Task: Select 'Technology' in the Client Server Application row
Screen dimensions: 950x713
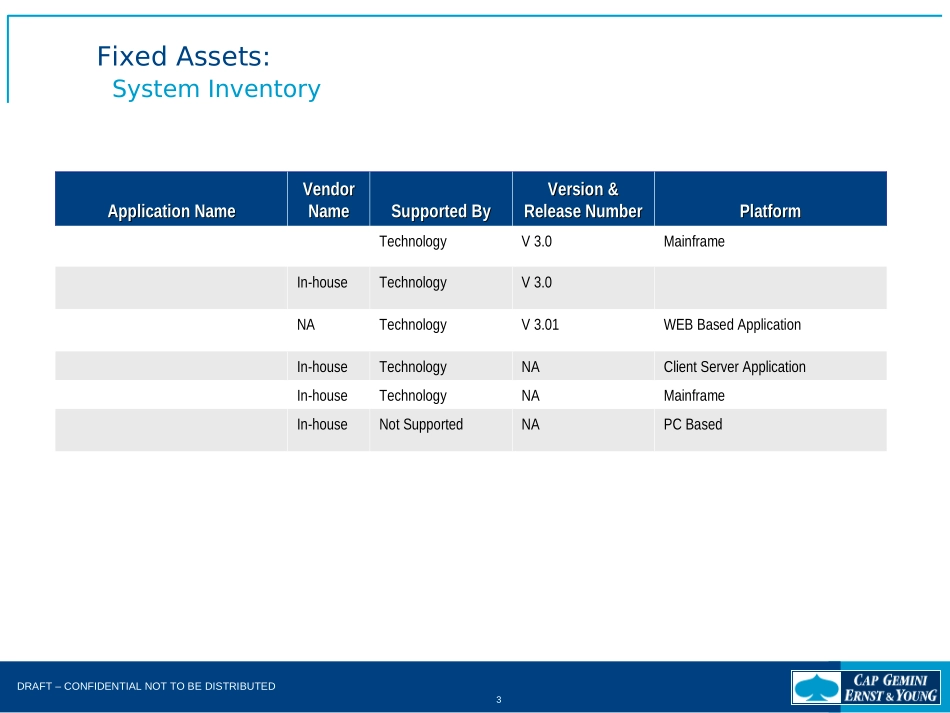Action: click(413, 368)
